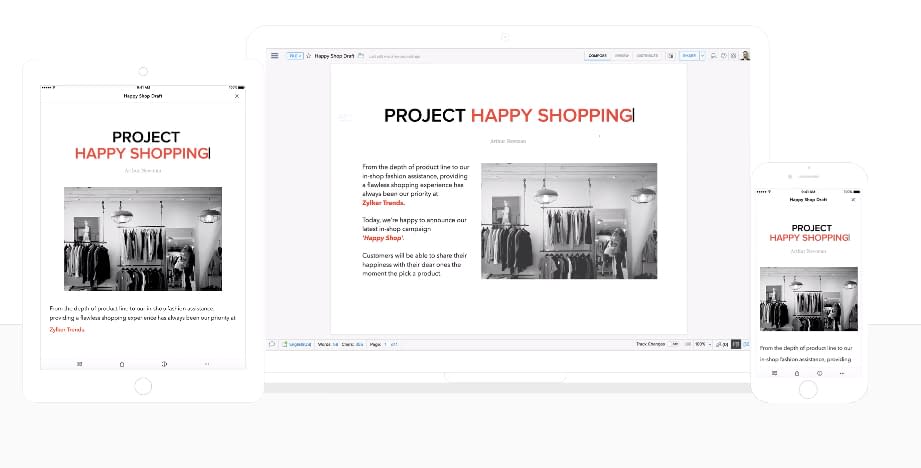
Task: Click the Words count in status bar
Action: tap(328, 345)
